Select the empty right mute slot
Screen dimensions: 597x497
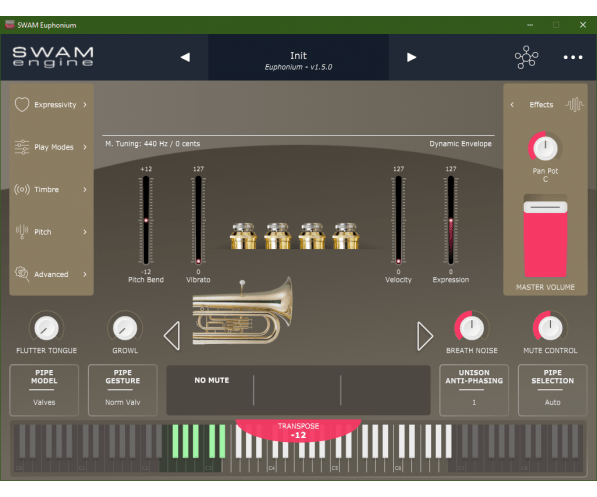385,390
